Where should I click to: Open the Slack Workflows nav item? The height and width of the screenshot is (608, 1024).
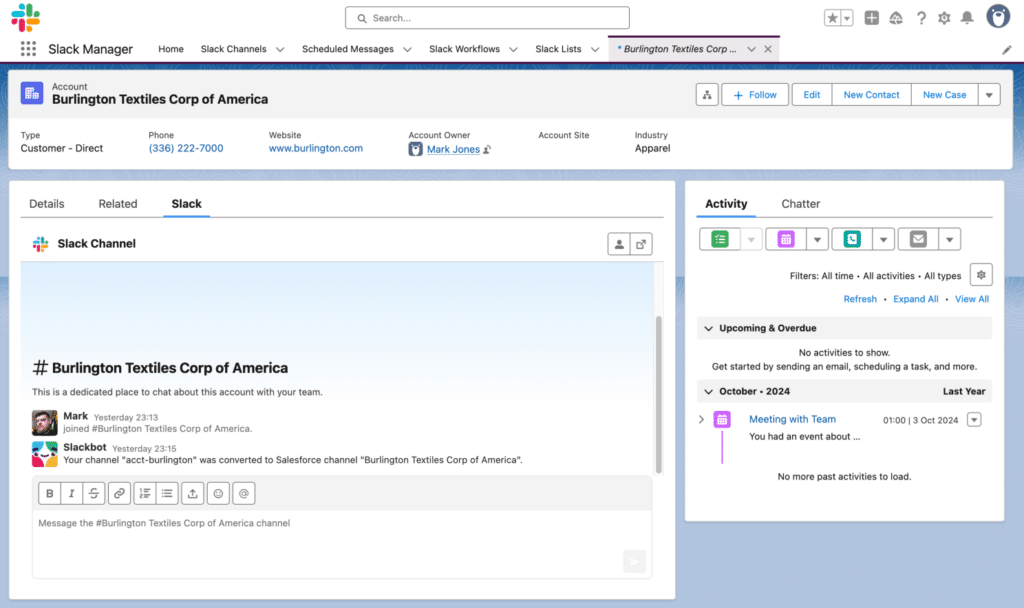pyautogui.click(x=464, y=49)
